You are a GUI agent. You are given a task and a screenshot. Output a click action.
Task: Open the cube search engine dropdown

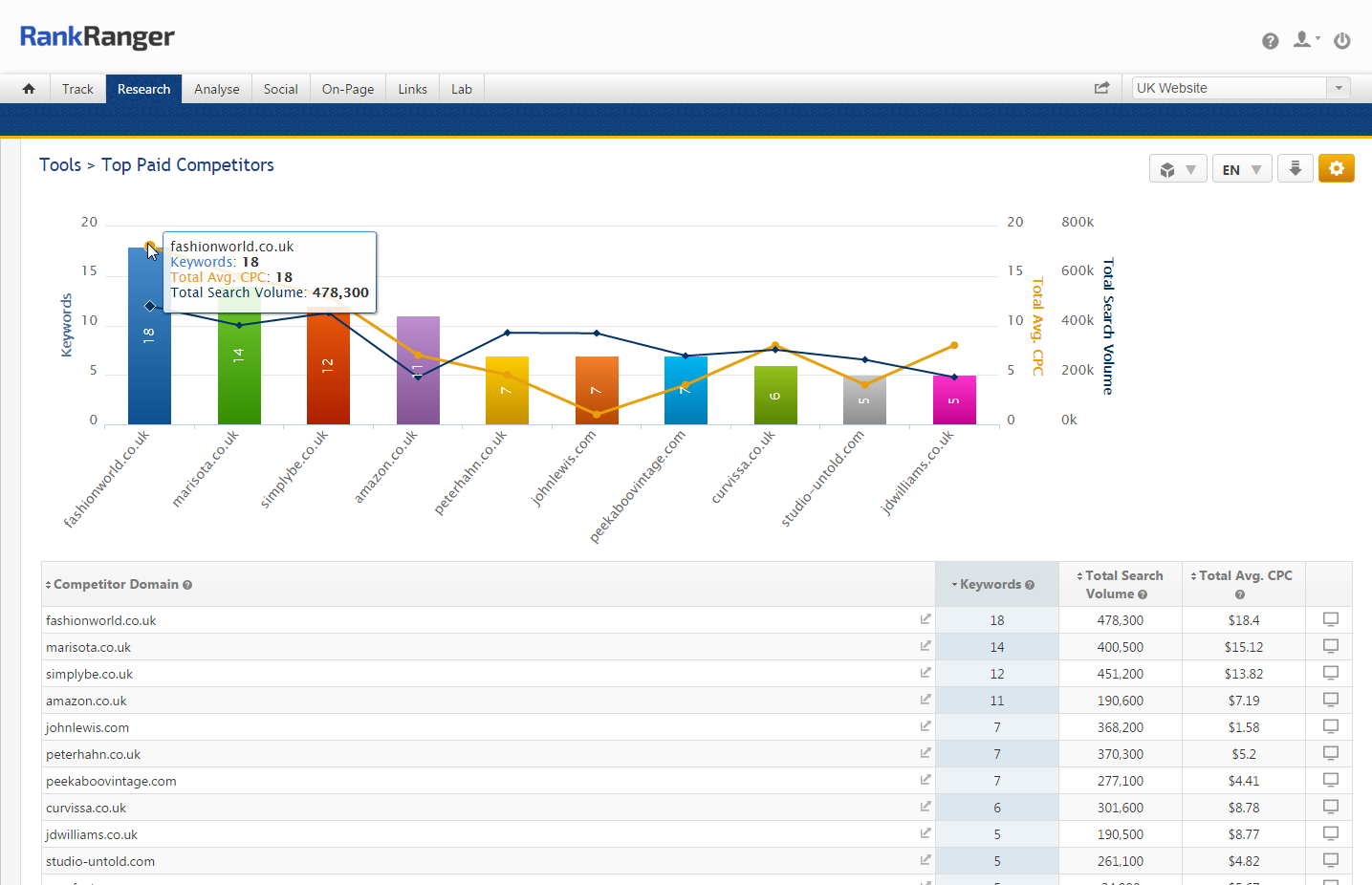(1177, 170)
